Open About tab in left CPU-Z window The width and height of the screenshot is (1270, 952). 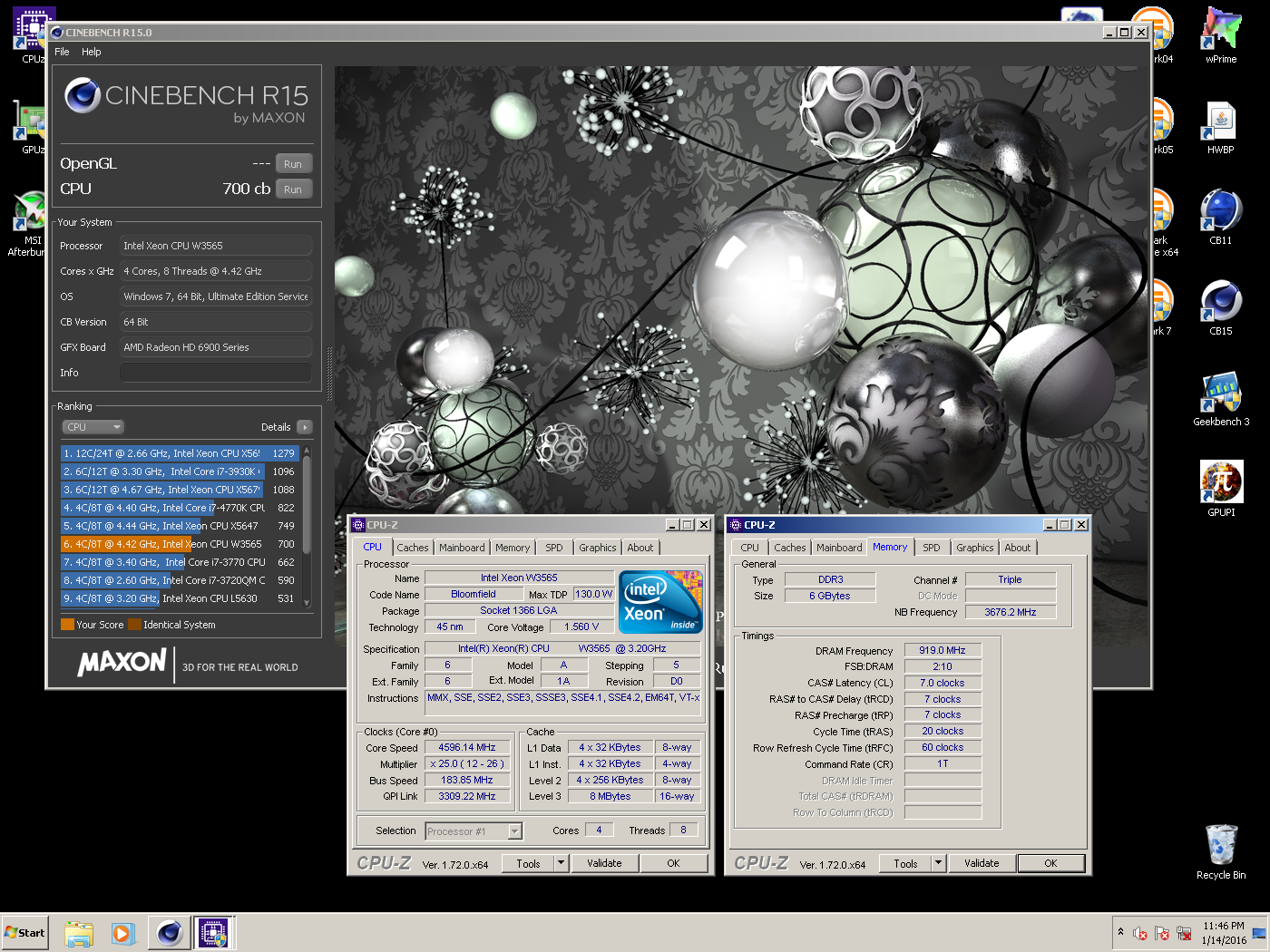pyautogui.click(x=640, y=548)
